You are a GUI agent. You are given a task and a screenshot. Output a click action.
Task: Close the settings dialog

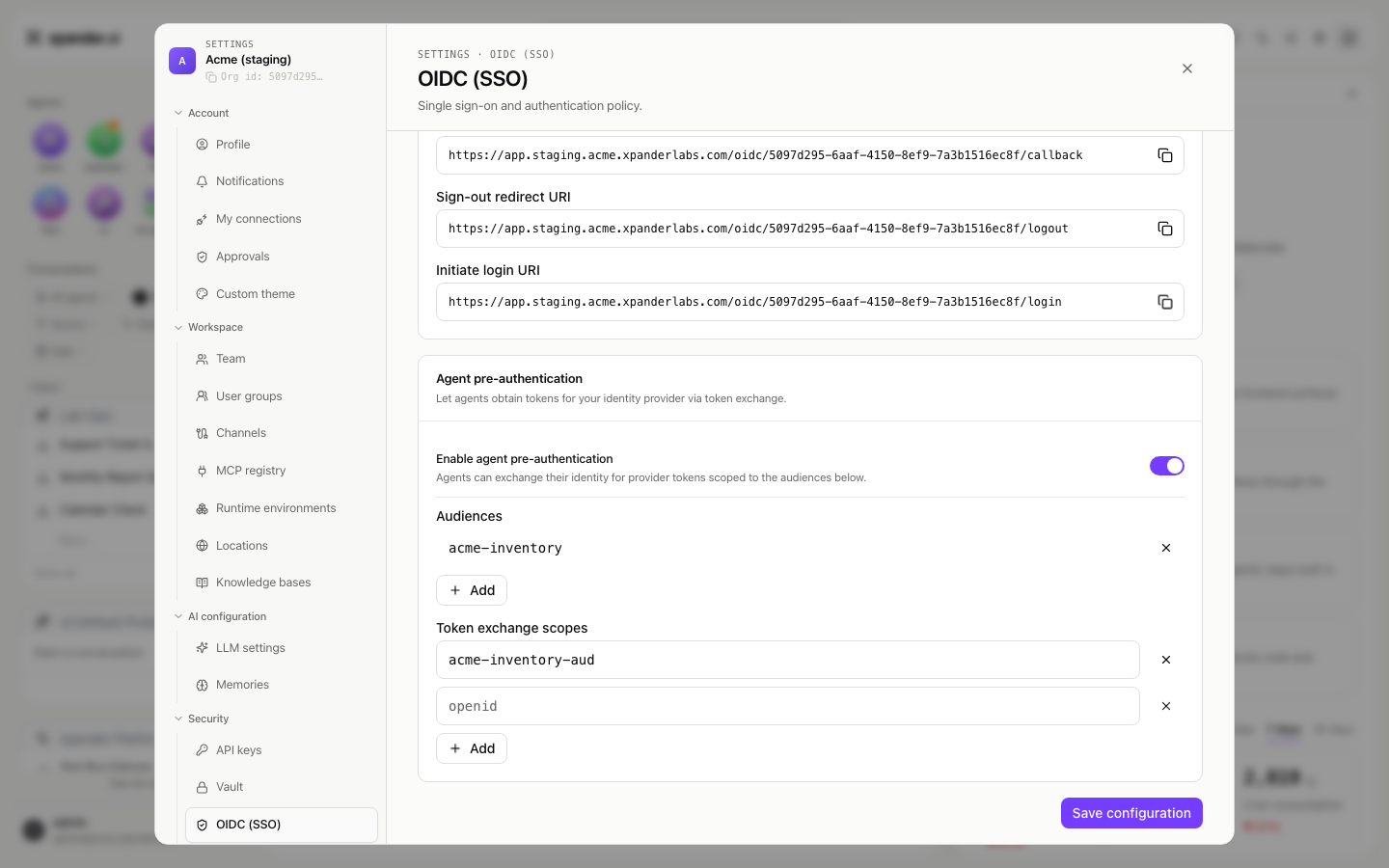click(1187, 68)
